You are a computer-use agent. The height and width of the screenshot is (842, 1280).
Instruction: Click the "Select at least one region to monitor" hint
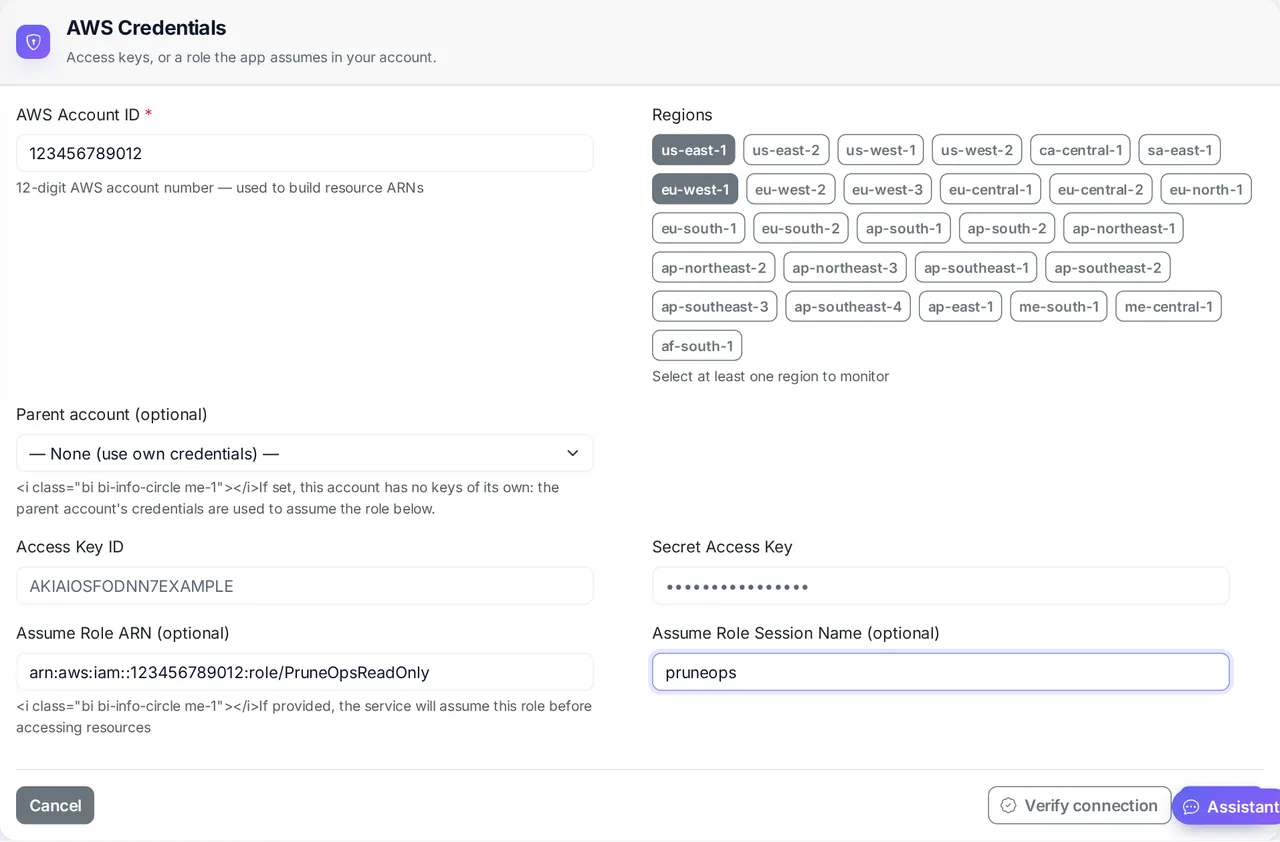click(770, 377)
